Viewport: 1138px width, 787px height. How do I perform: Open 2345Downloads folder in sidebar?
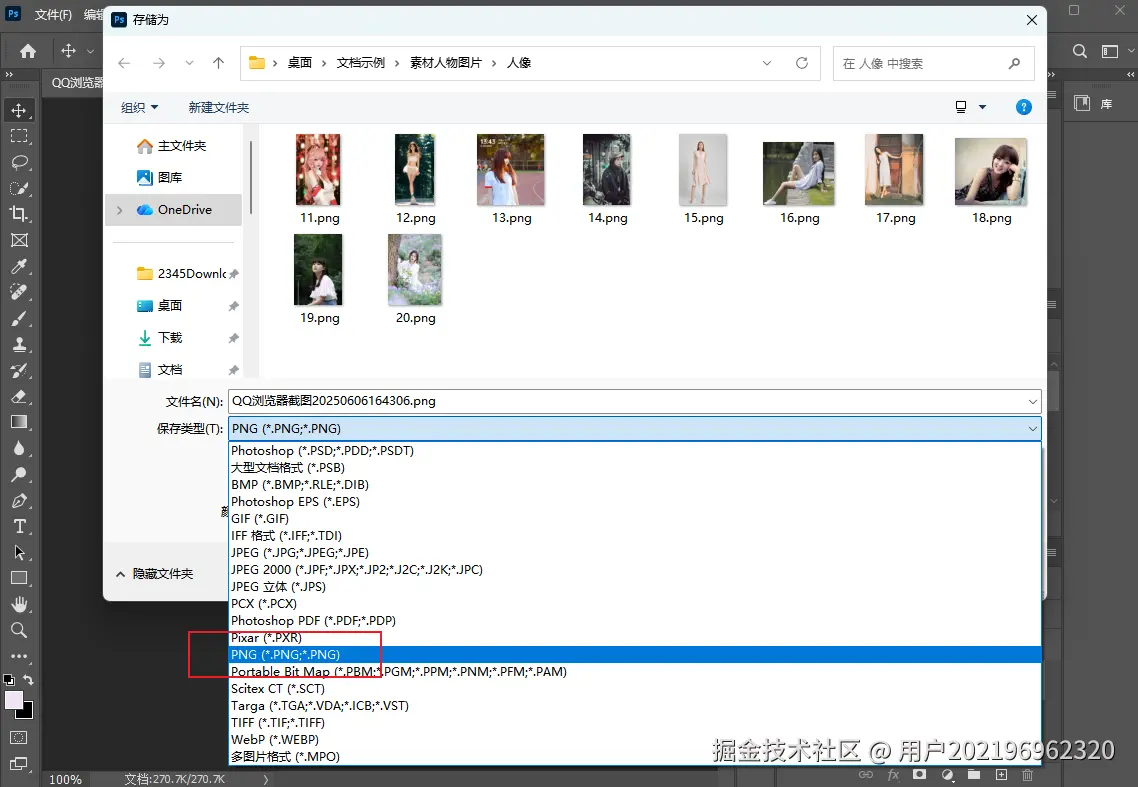pyautogui.click(x=183, y=274)
